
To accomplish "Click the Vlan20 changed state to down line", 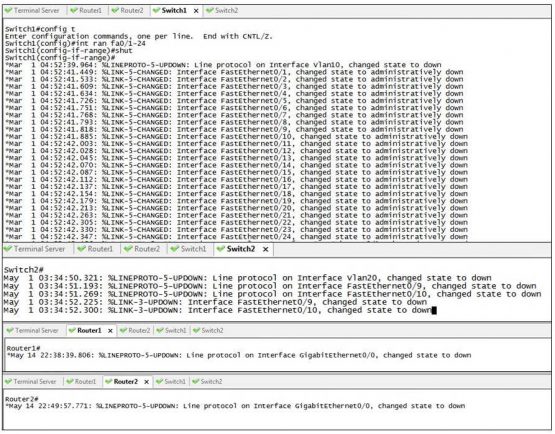I will tap(247, 278).
